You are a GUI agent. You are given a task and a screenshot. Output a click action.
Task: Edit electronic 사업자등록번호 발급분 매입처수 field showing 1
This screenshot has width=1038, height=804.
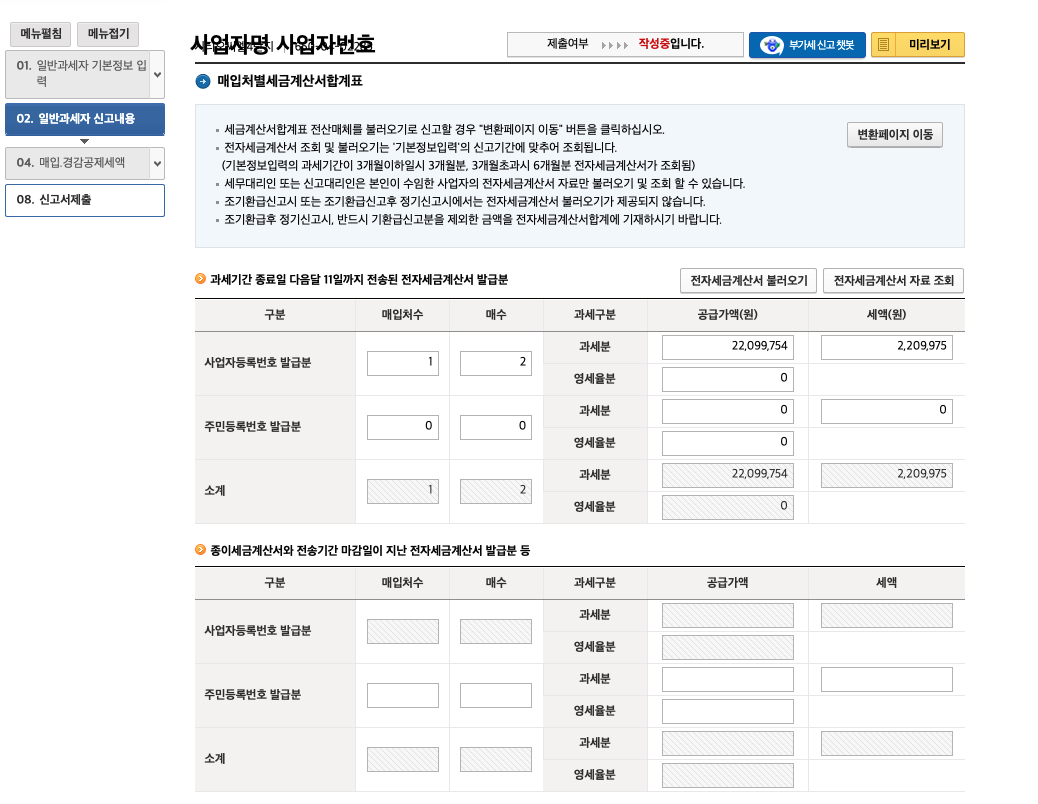402,363
